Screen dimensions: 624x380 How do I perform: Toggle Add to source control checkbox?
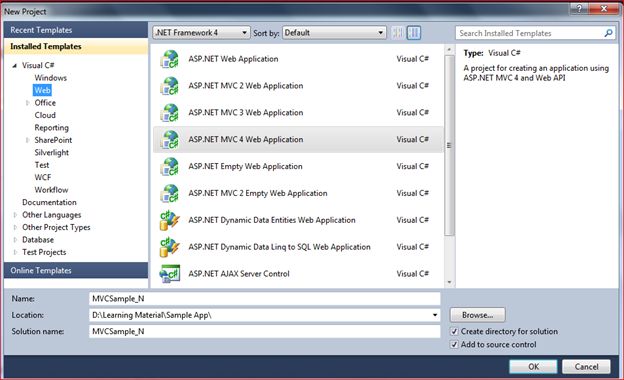[454, 345]
